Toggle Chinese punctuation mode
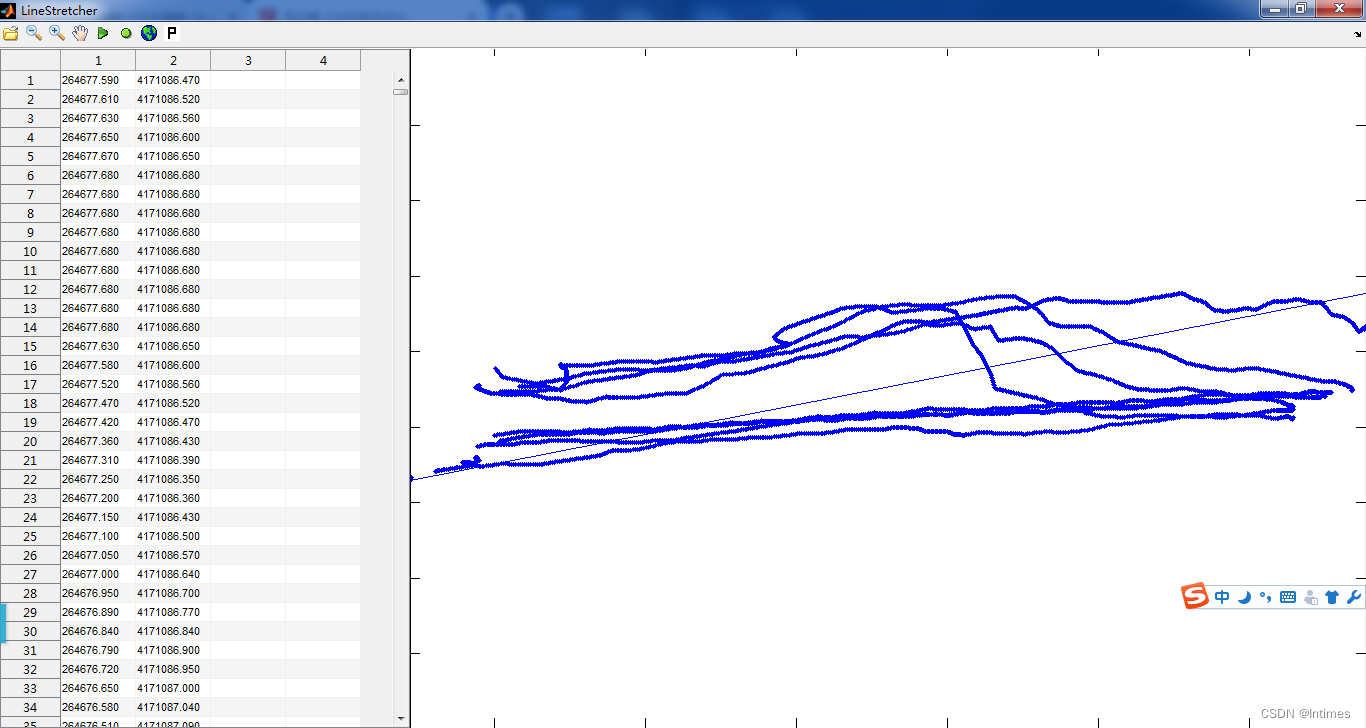 tap(1265, 596)
